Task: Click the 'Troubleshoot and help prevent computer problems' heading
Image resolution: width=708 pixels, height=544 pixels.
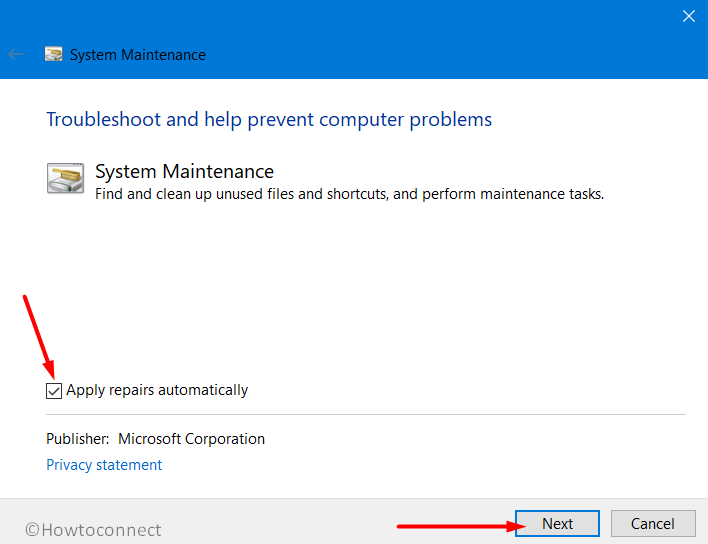Action: [269, 120]
